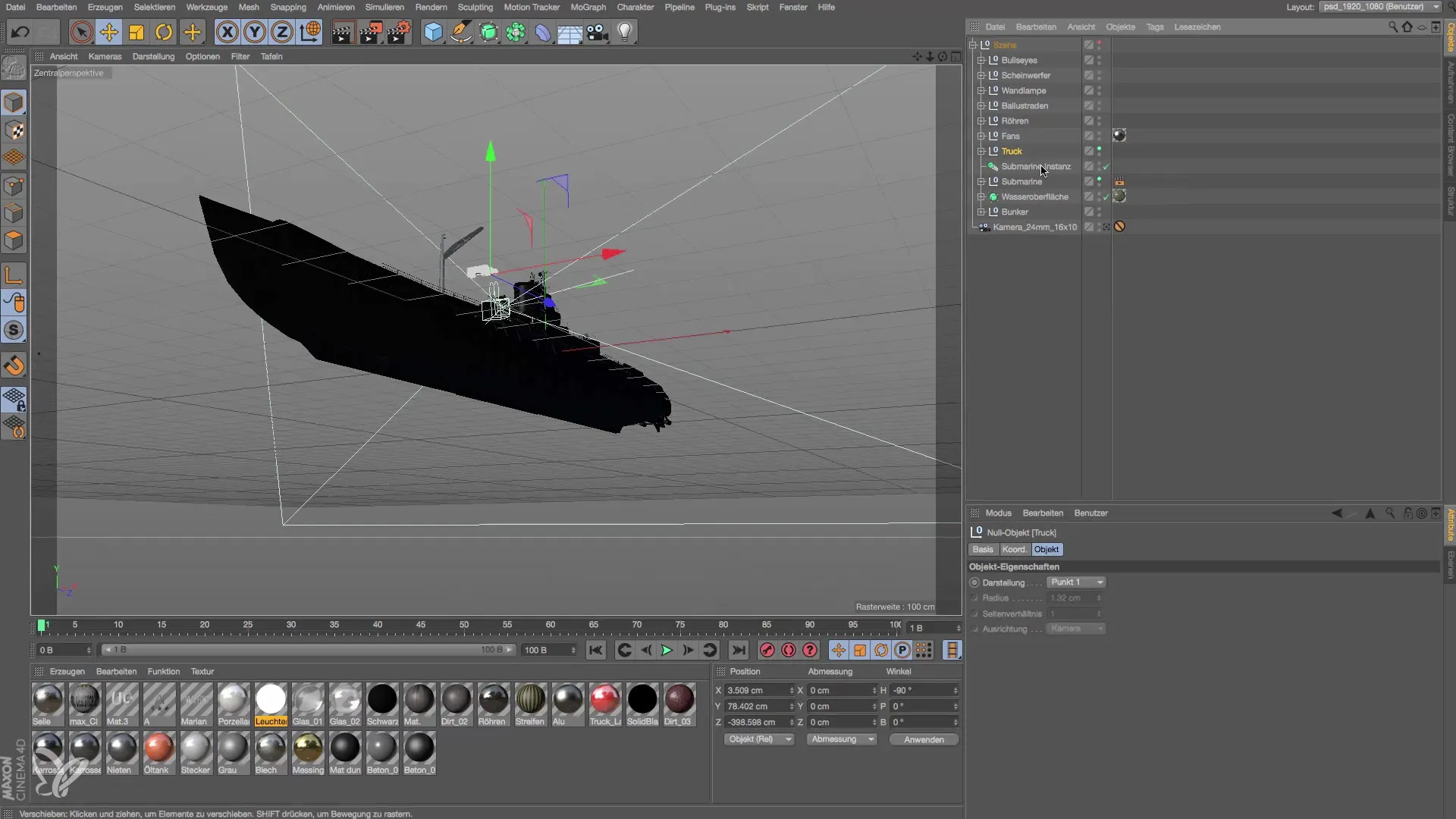Expand the Truck tree node
Viewport: 1456px width, 819px height.
tap(981, 151)
